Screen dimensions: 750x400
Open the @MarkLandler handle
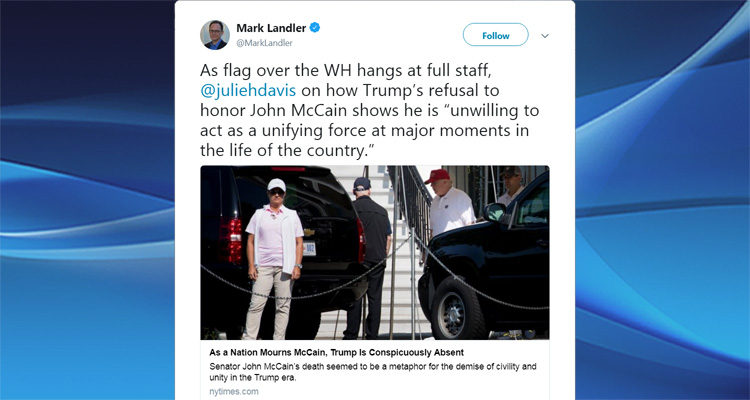click(x=264, y=43)
